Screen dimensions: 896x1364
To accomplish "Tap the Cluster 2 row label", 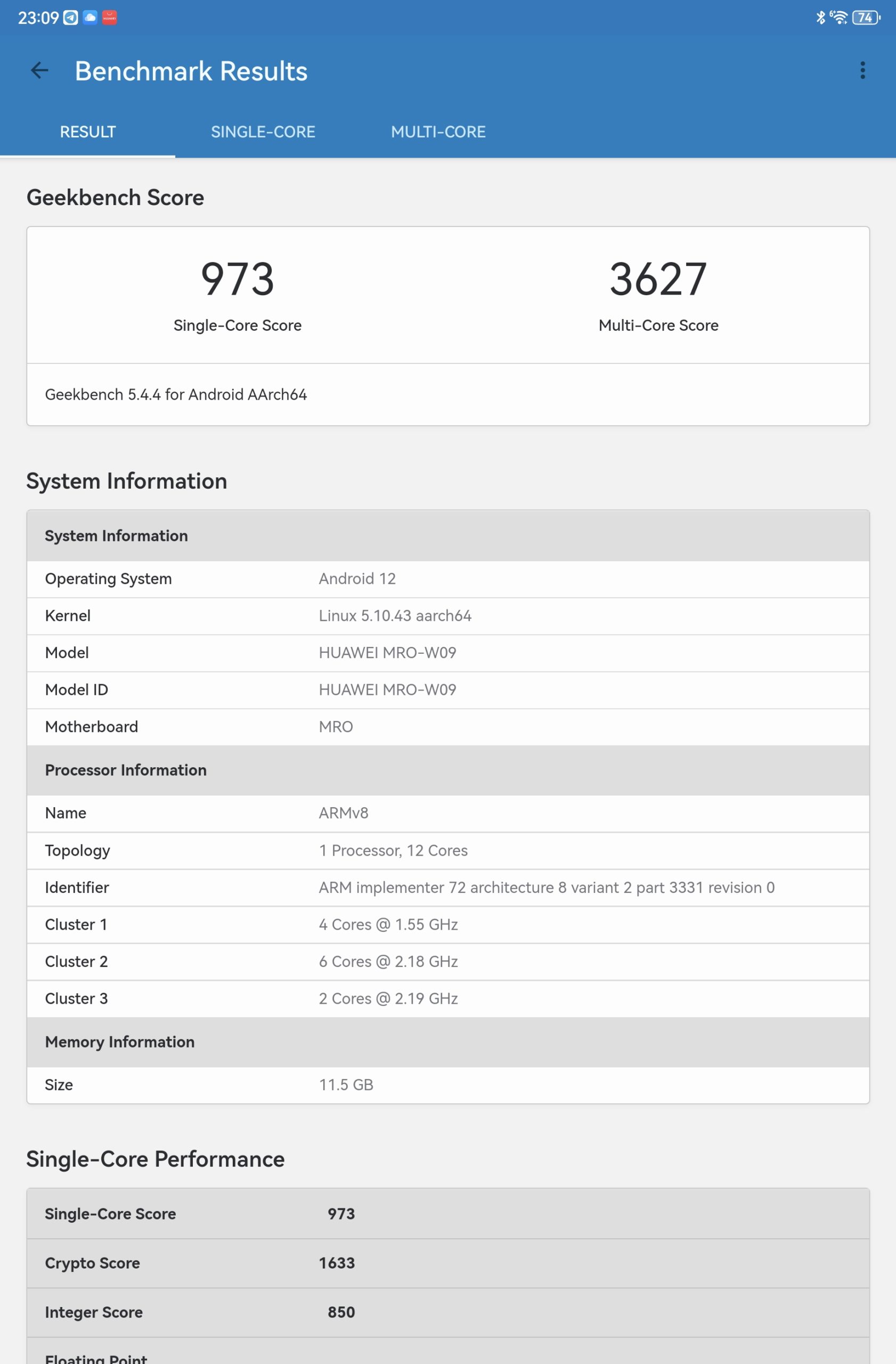I will tap(76, 961).
